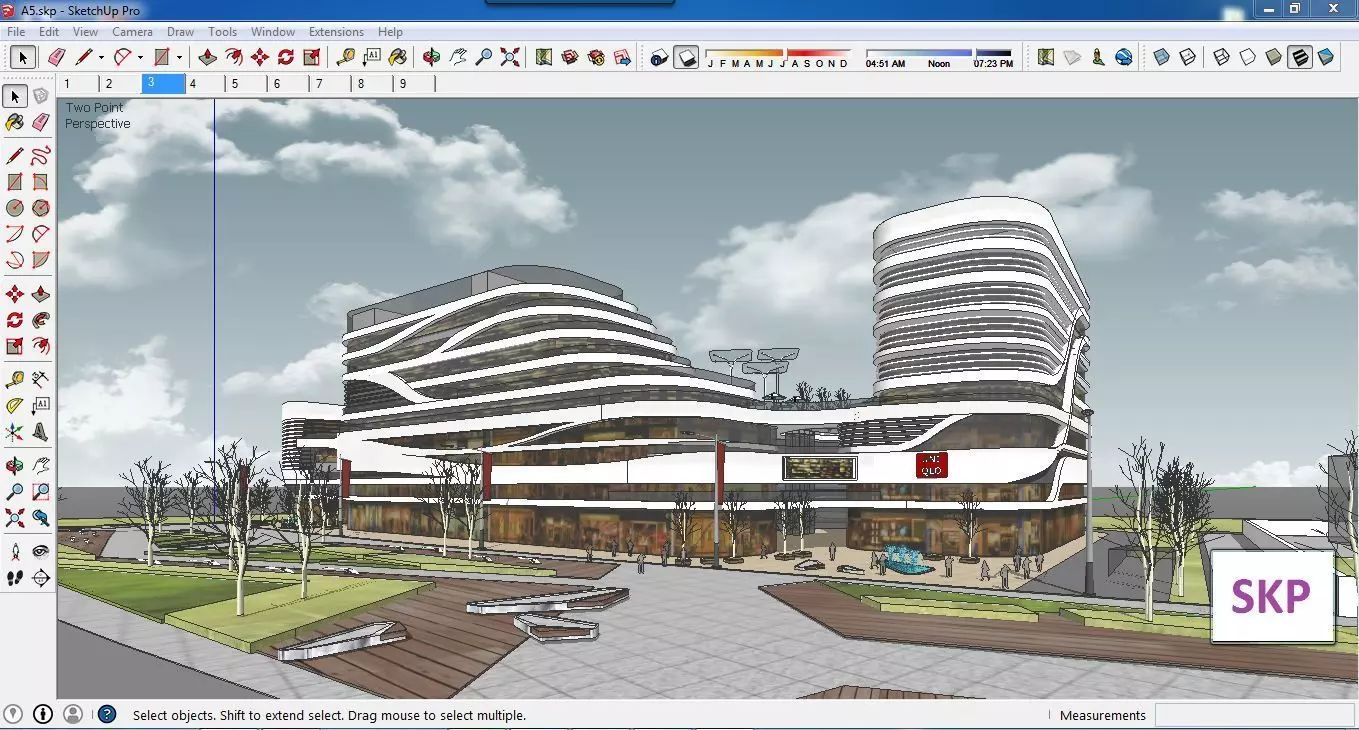This screenshot has height=730, width=1359.
Task: Open the View menu
Action: click(85, 32)
